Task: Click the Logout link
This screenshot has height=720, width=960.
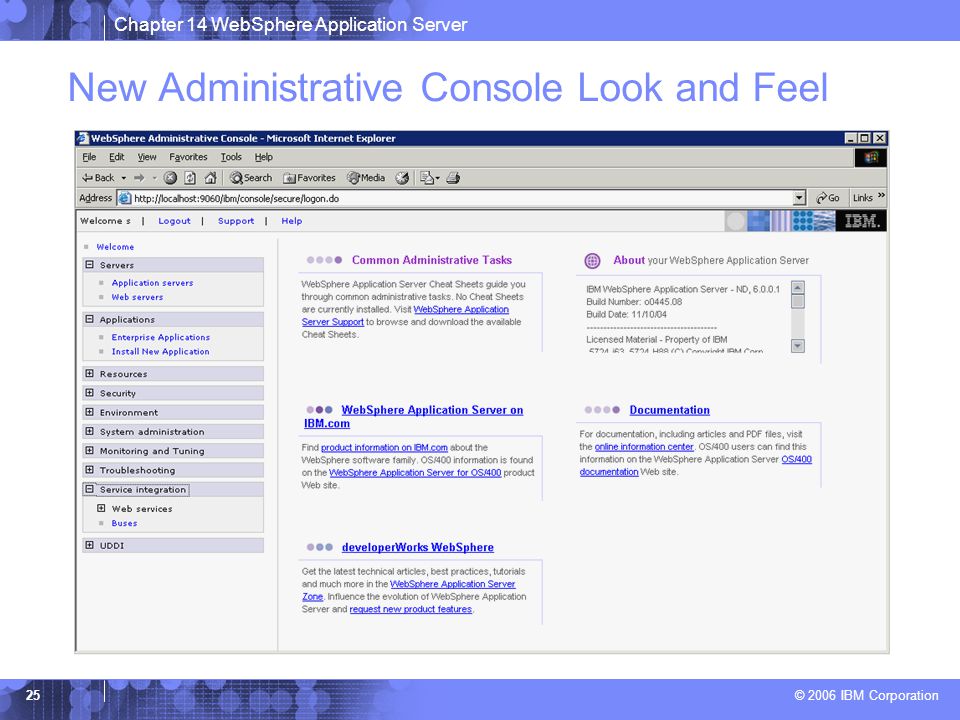Action: [174, 221]
